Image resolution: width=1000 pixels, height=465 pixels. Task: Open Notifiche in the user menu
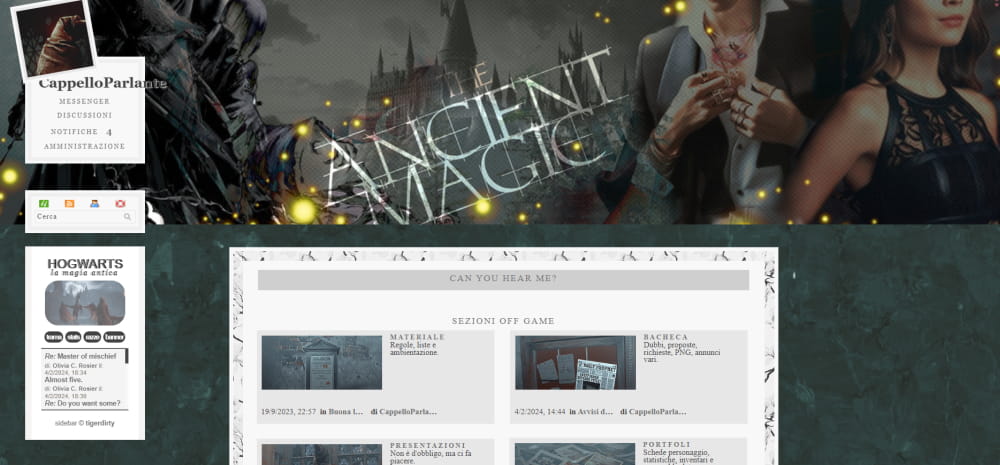pyautogui.click(x=74, y=131)
